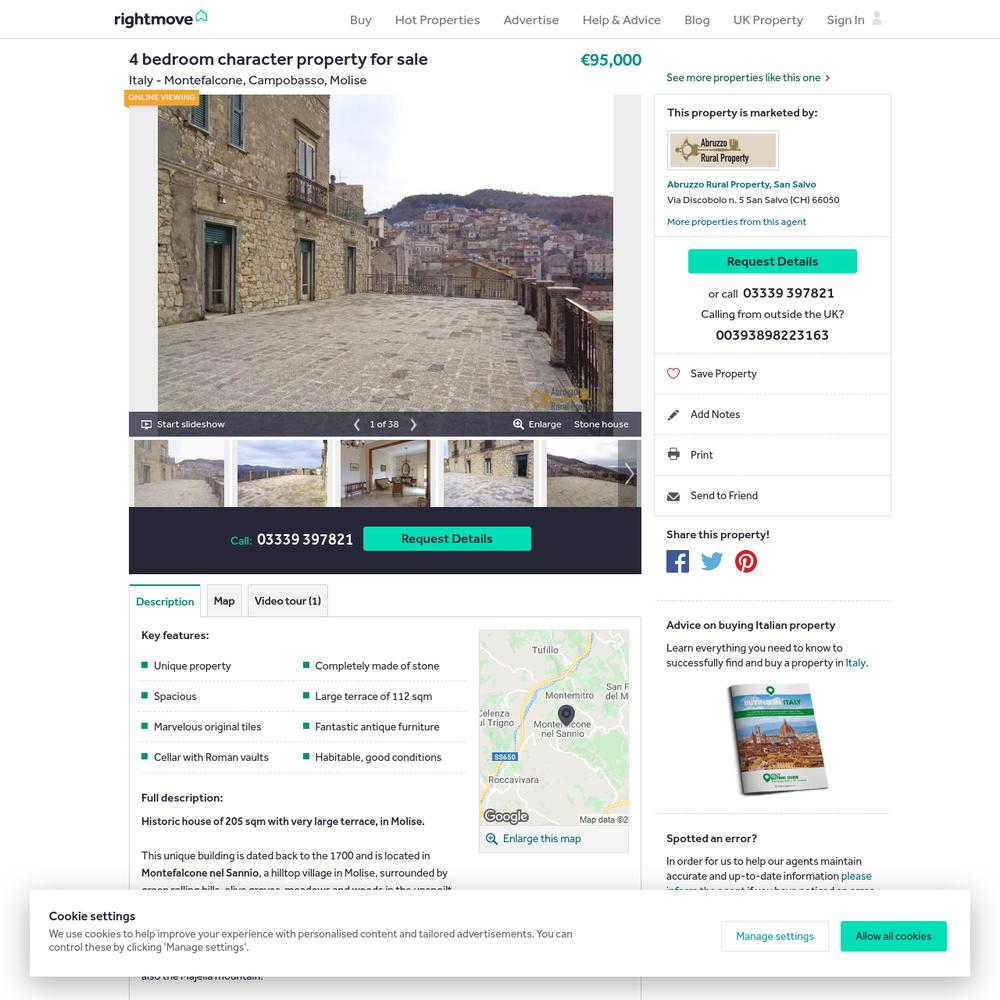The width and height of the screenshot is (1000, 1000).
Task: Click the ONLINE VIEWING badge
Action: point(161,98)
